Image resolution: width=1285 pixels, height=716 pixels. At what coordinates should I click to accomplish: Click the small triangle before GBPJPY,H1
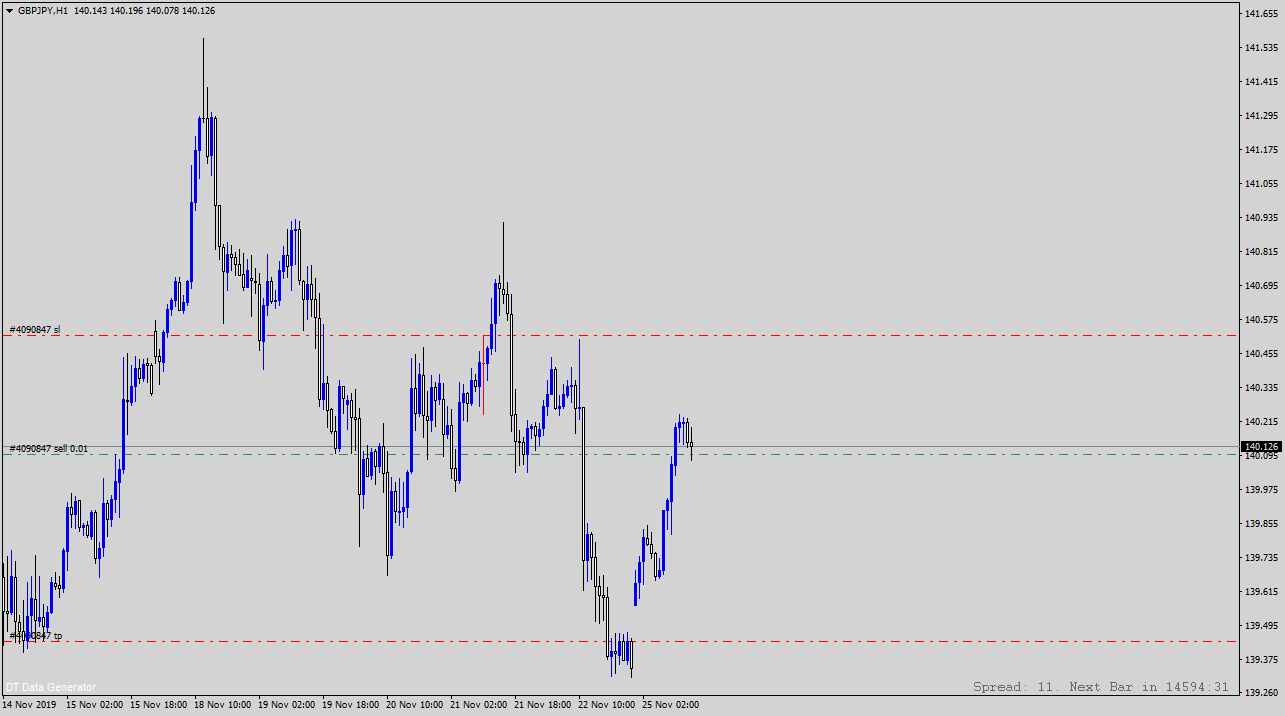click(x=9, y=10)
